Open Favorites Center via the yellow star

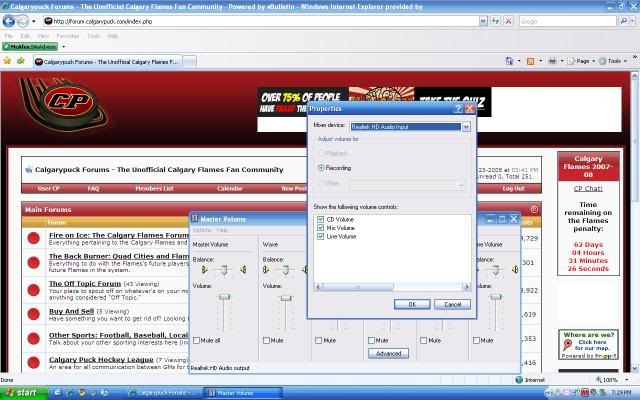click(x=7, y=61)
